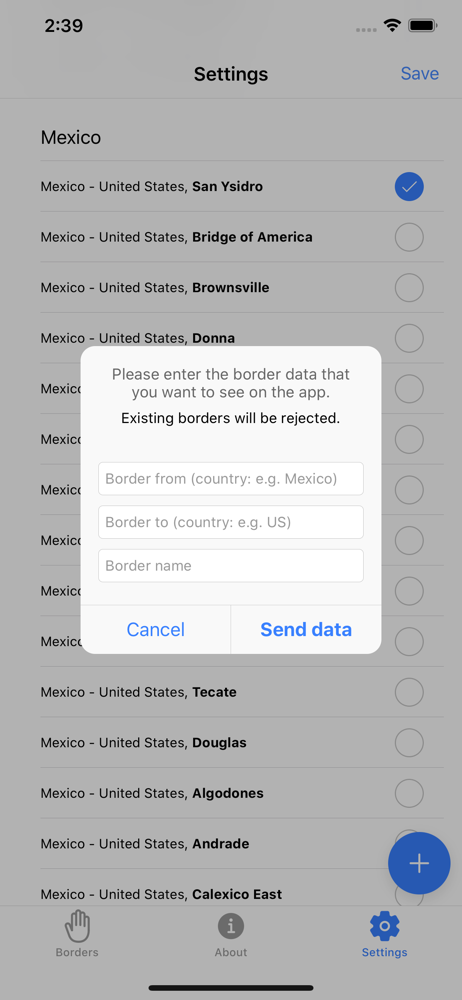The image size is (462, 1000).
Task: Uncheck the San Ysidro border checkmark
Action: click(x=409, y=187)
